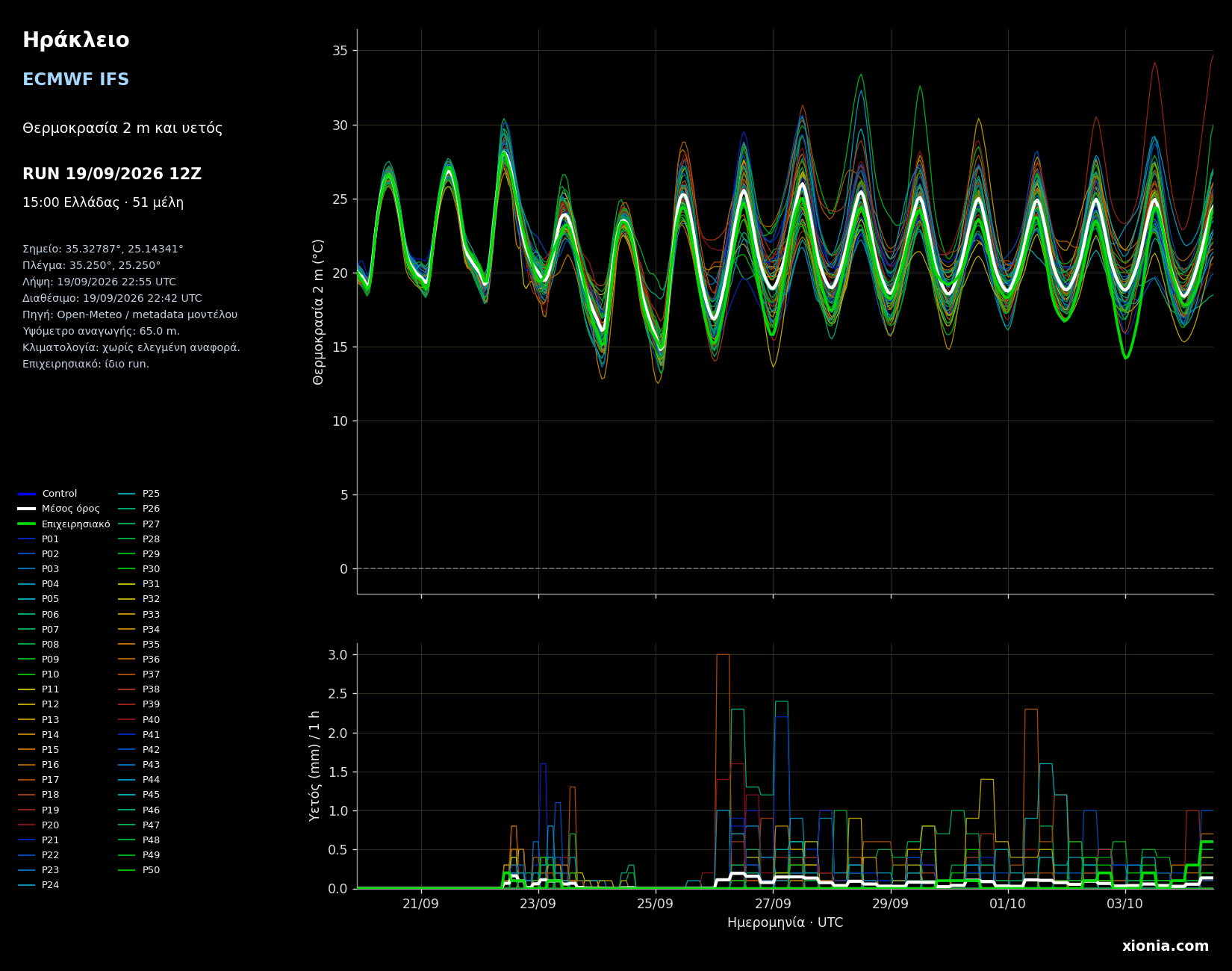
Task: Click the 01/10 date tick label
Action: coord(1008,904)
